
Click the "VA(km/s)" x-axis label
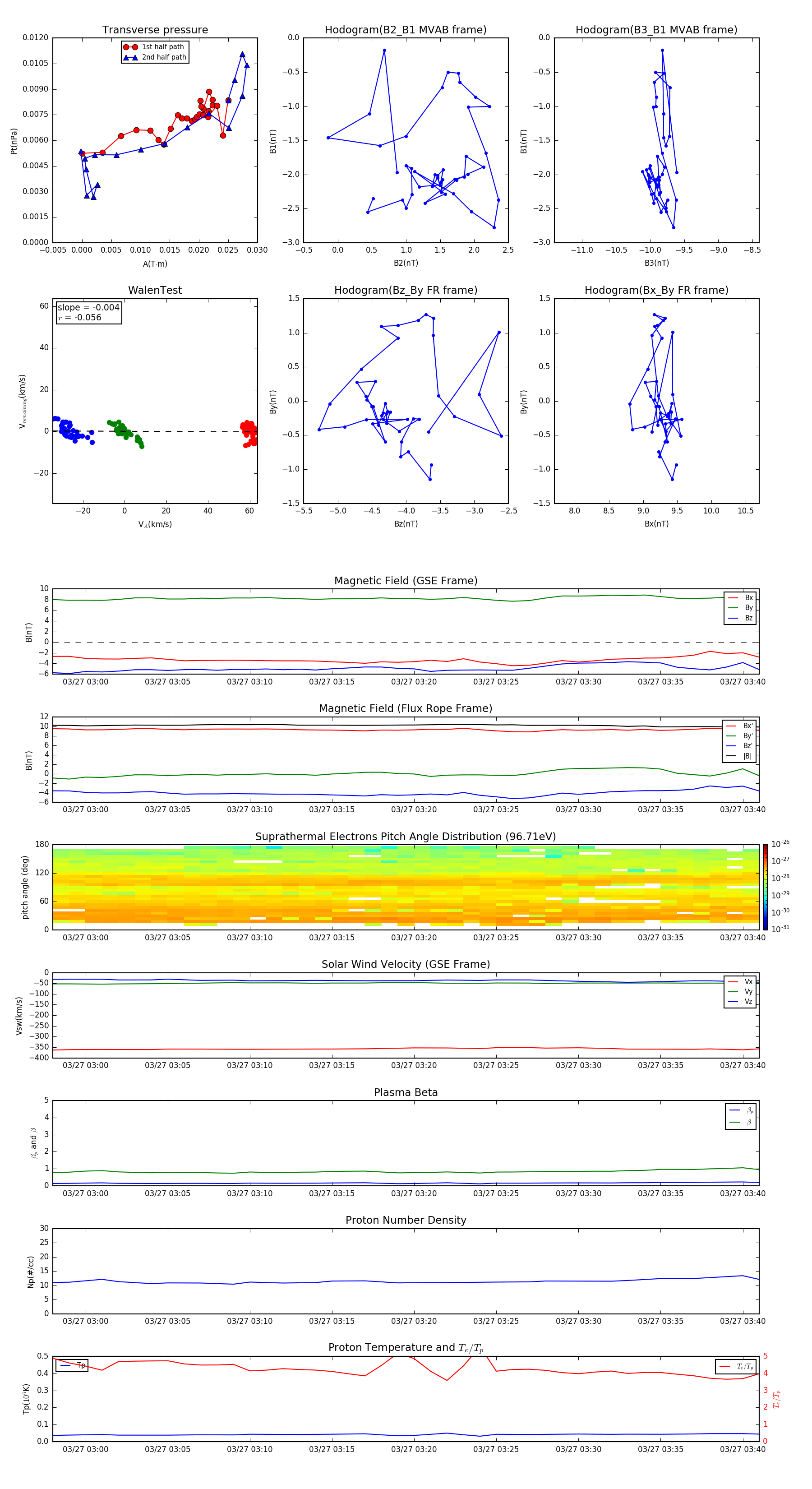pyautogui.click(x=155, y=525)
